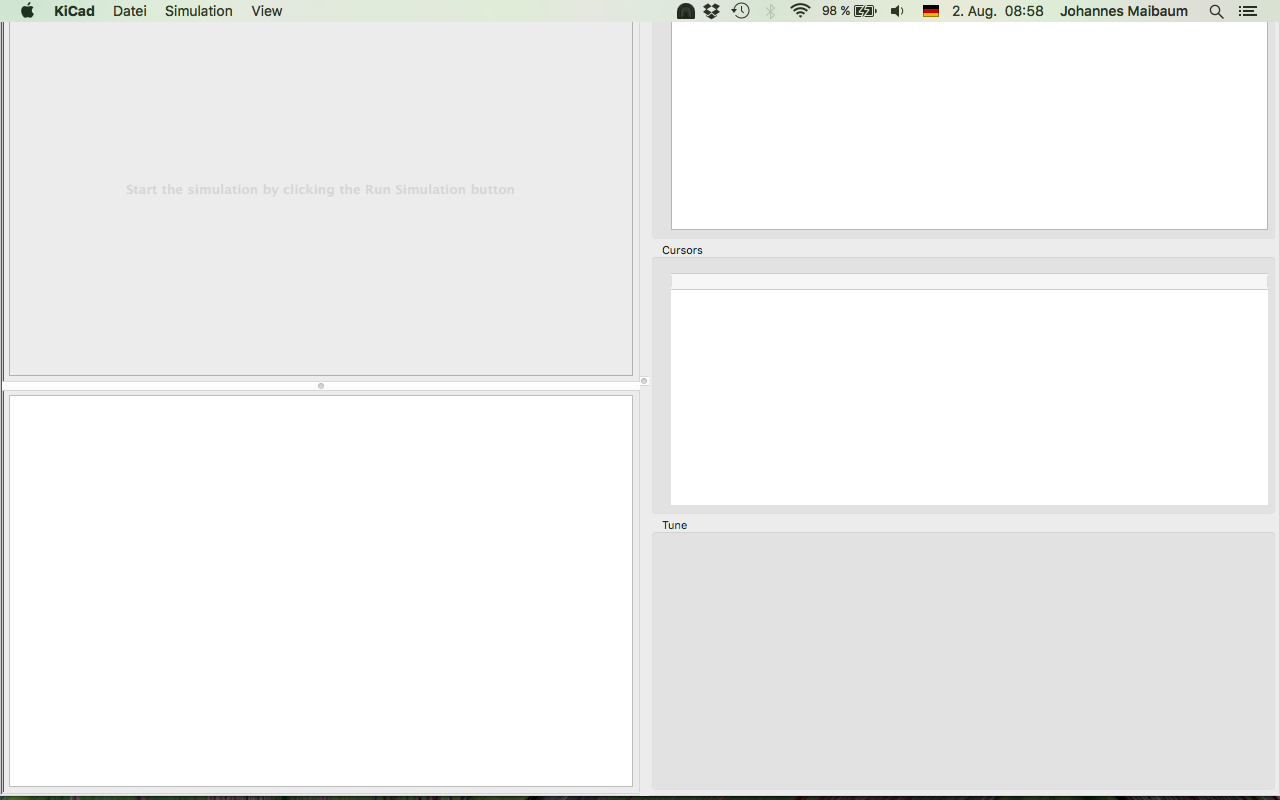Click inside the list box above Cursors
The height and width of the screenshot is (800, 1280).
coord(969,126)
